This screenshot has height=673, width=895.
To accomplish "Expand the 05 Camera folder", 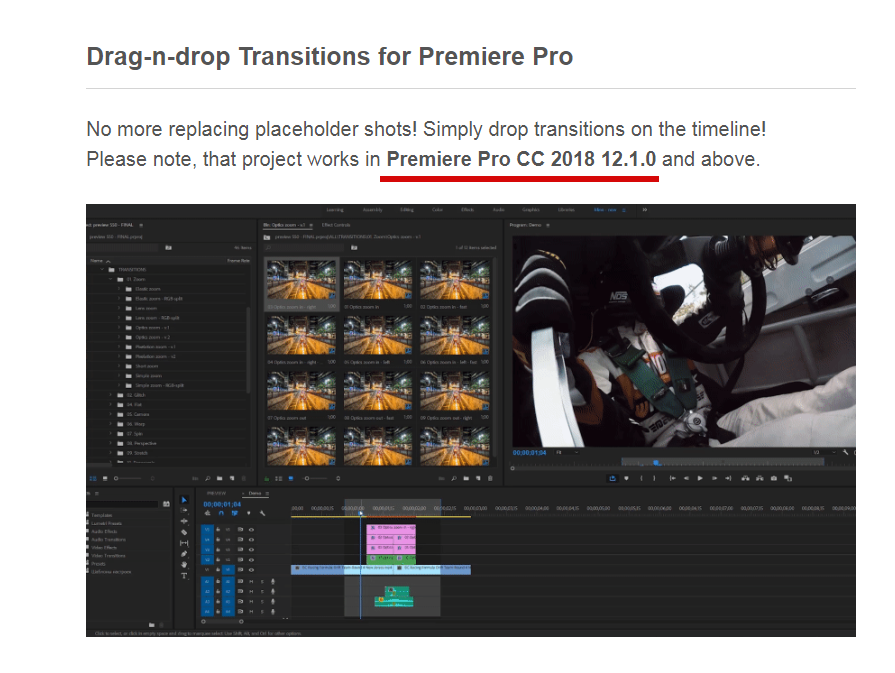I will click(x=111, y=414).
